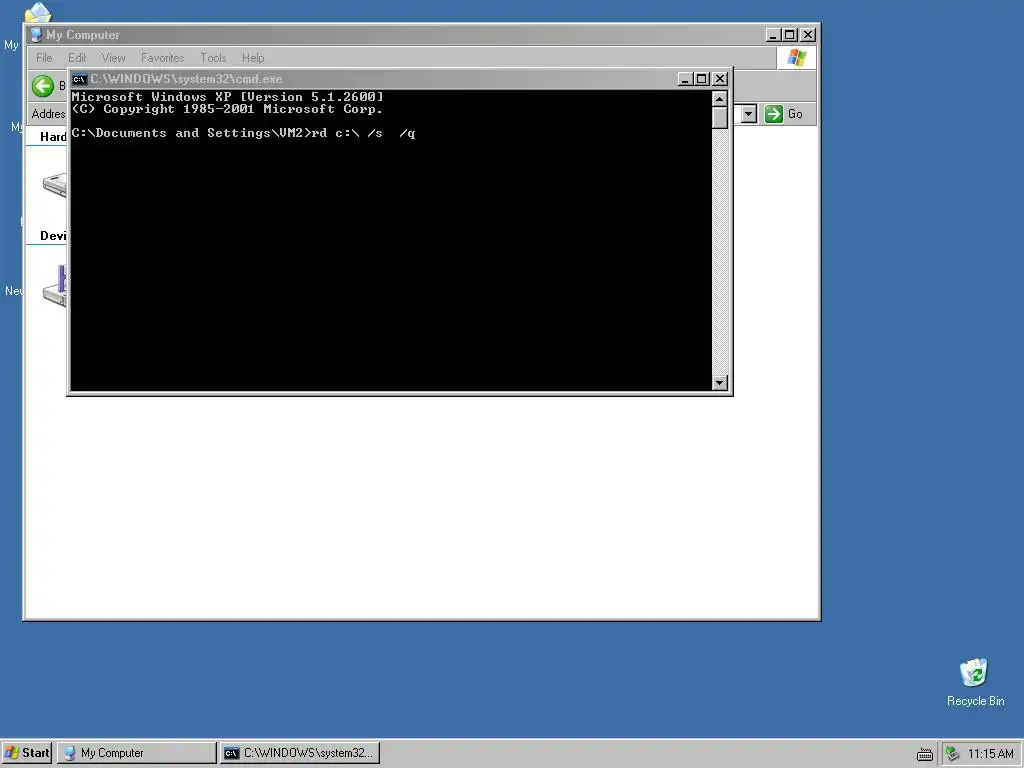Click the cmd scrollbar up arrow
Image resolution: width=1024 pixels, height=768 pixels.
pyautogui.click(x=719, y=99)
